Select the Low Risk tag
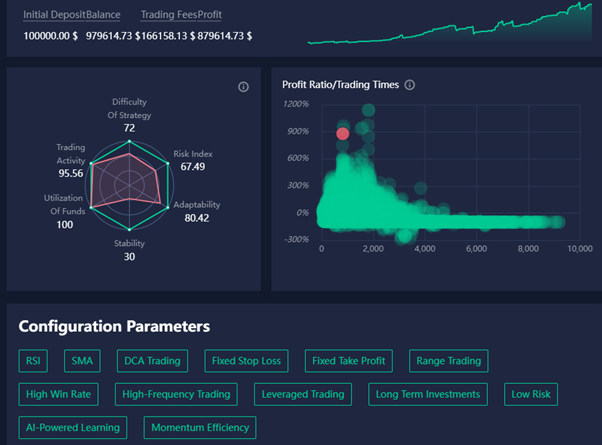The image size is (602, 445). 530,394
